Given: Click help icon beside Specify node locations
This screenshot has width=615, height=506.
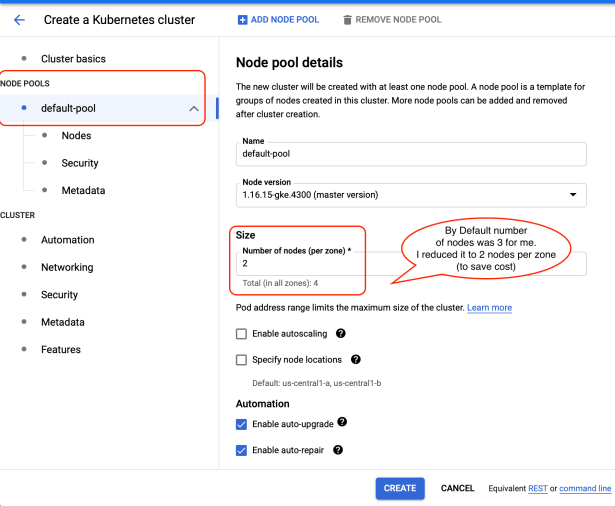Looking at the screenshot, I should point(356,359).
